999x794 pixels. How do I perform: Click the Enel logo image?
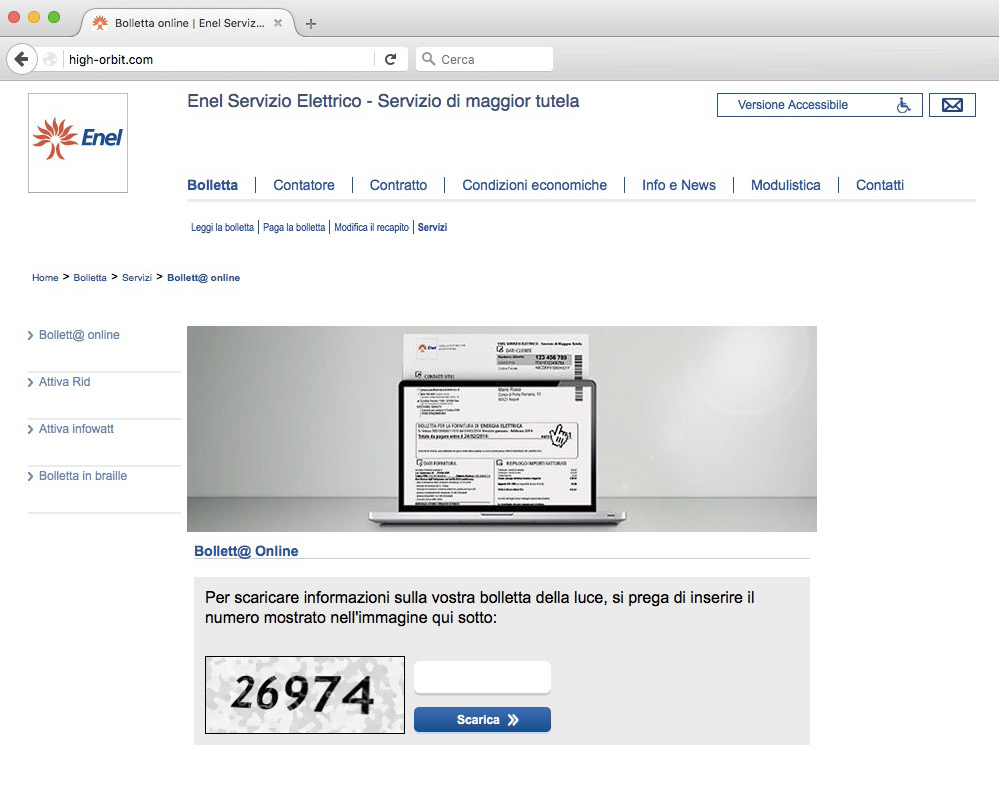coord(78,142)
